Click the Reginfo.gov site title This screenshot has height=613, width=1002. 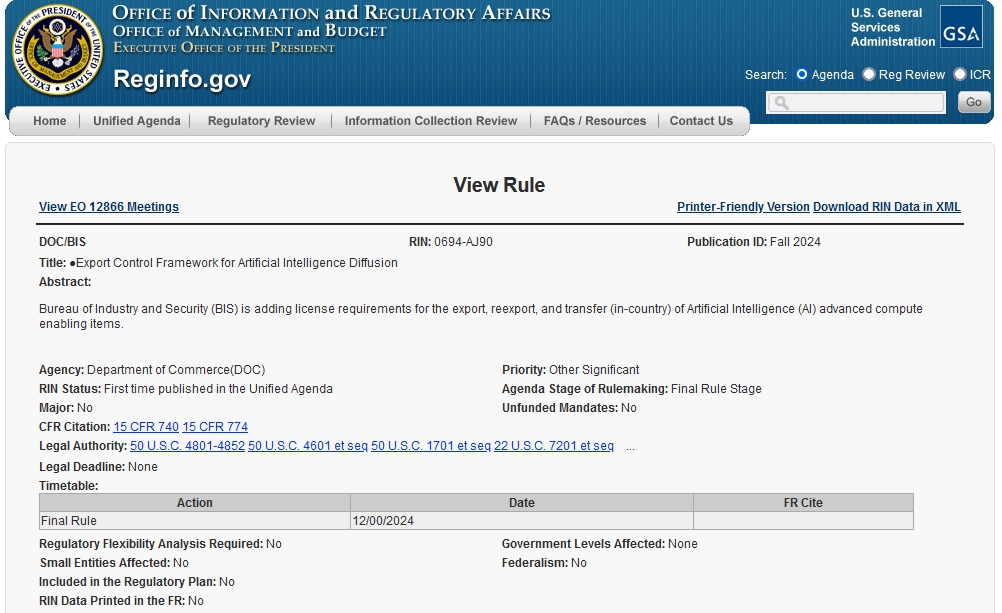pos(182,79)
